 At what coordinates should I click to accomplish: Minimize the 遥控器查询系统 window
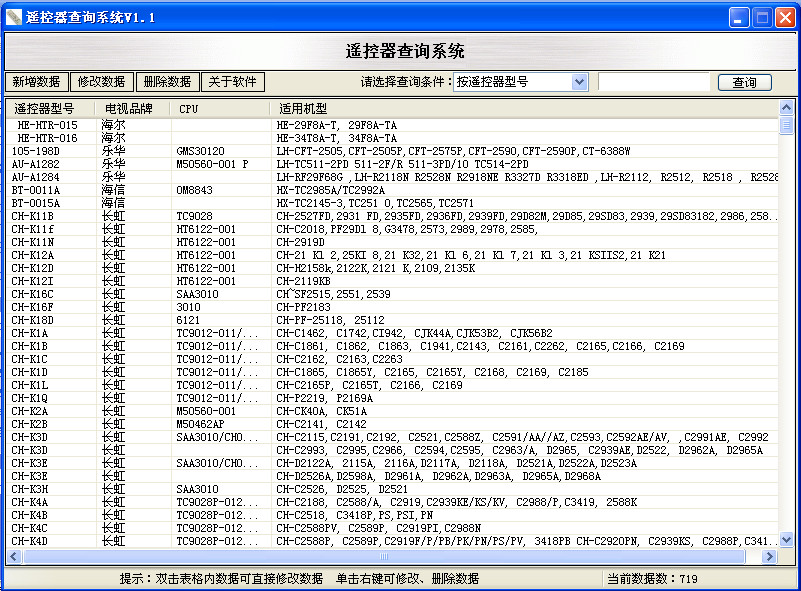pyautogui.click(x=738, y=18)
